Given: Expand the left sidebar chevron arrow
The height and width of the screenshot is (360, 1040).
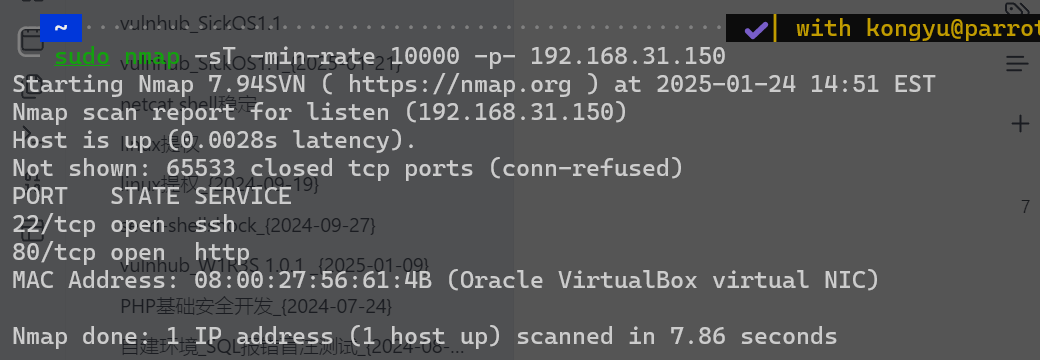Looking at the screenshot, I should pyautogui.click(x=26, y=131).
